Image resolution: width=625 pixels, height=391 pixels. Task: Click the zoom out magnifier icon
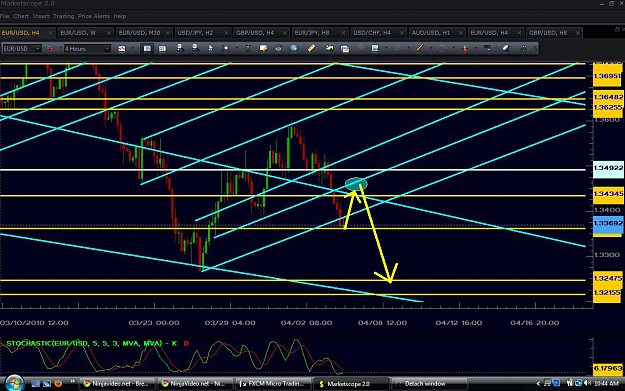click(195, 48)
